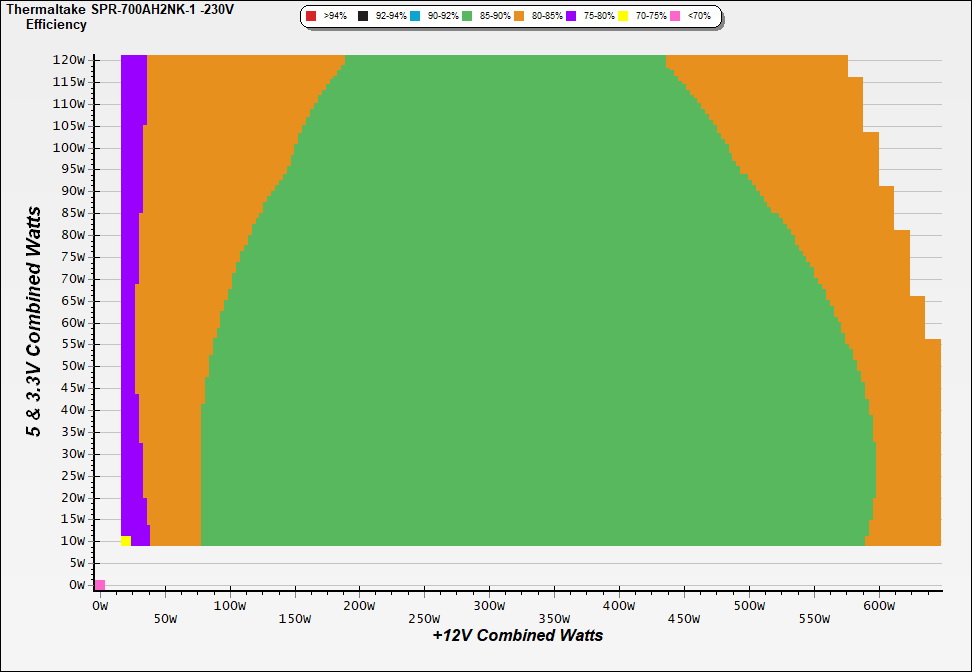Select the black 92-94% legend swatch
This screenshot has height=672, width=972.
tap(363, 17)
